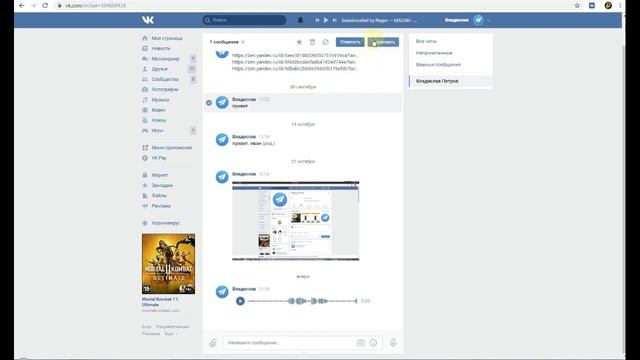Open the screenshot image attachment in the chat
Image resolution: width=640 pixels, height=360 pixels.
click(x=296, y=220)
